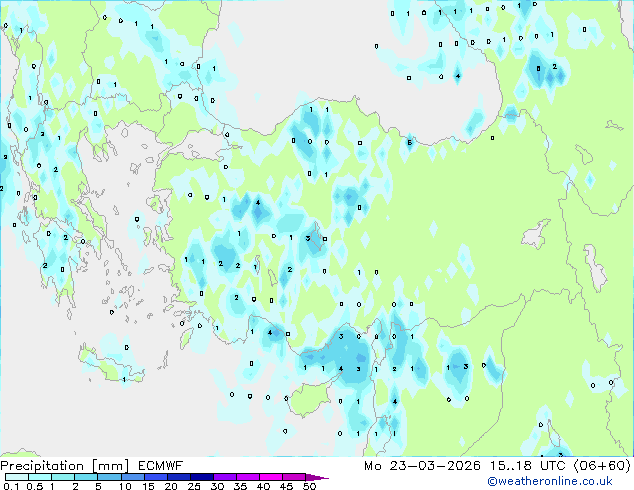634x490 pixels.
Task: Click the 10–15 mm legend swatch
Action: (132, 477)
